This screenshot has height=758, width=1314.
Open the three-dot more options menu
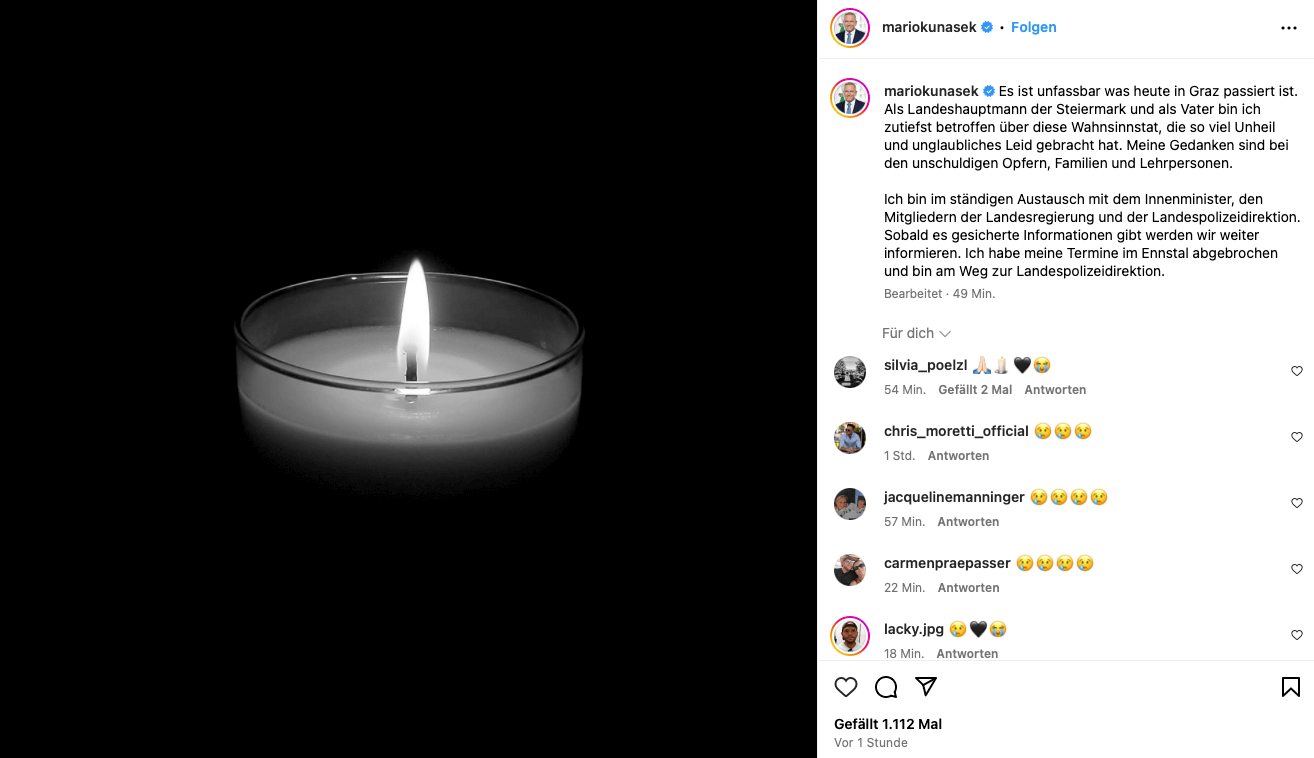click(x=1288, y=28)
